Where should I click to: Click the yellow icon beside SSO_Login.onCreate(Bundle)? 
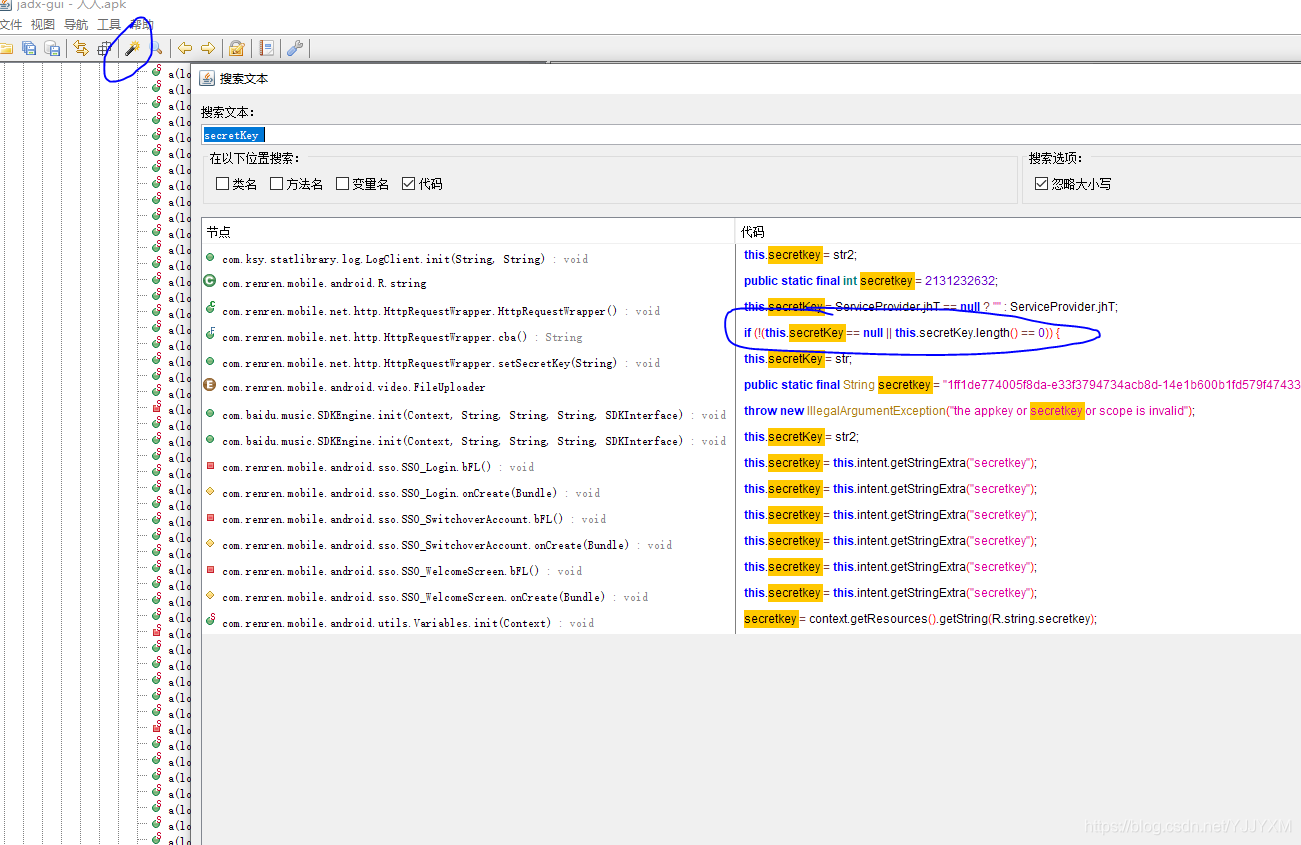(x=210, y=492)
